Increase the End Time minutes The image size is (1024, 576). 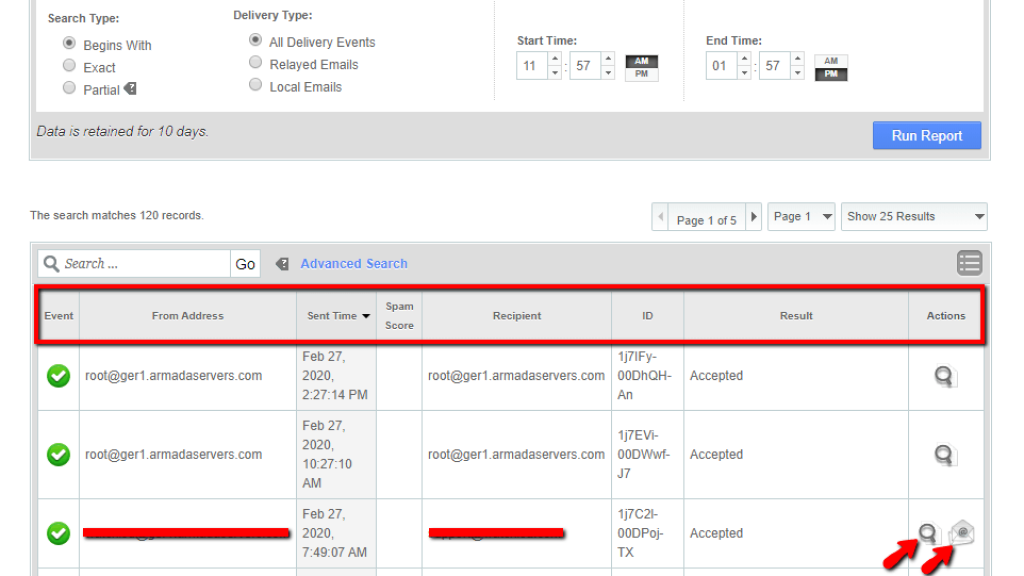coord(797,59)
